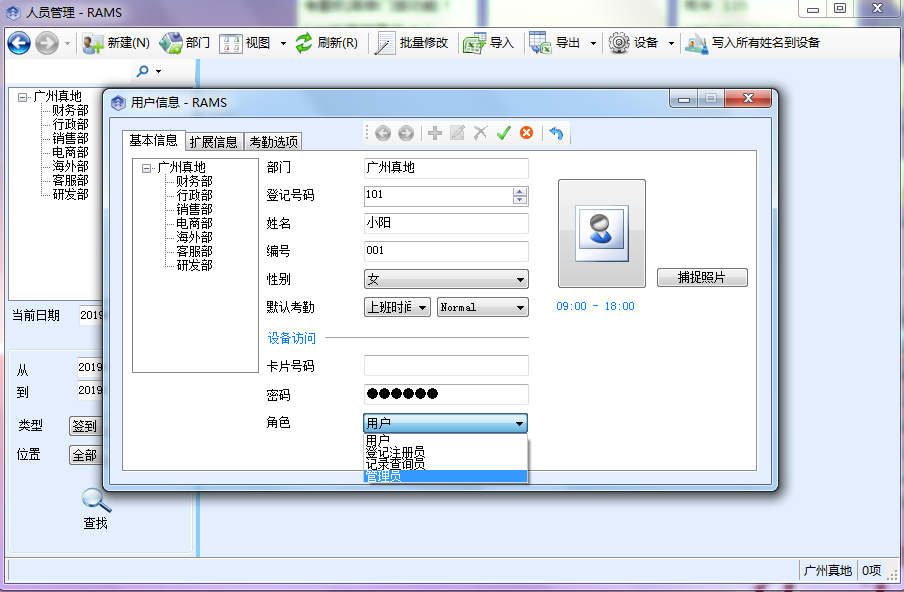Screen dimensions: 904x592
Task: Go back with the blue back arrow
Action: click(19, 43)
